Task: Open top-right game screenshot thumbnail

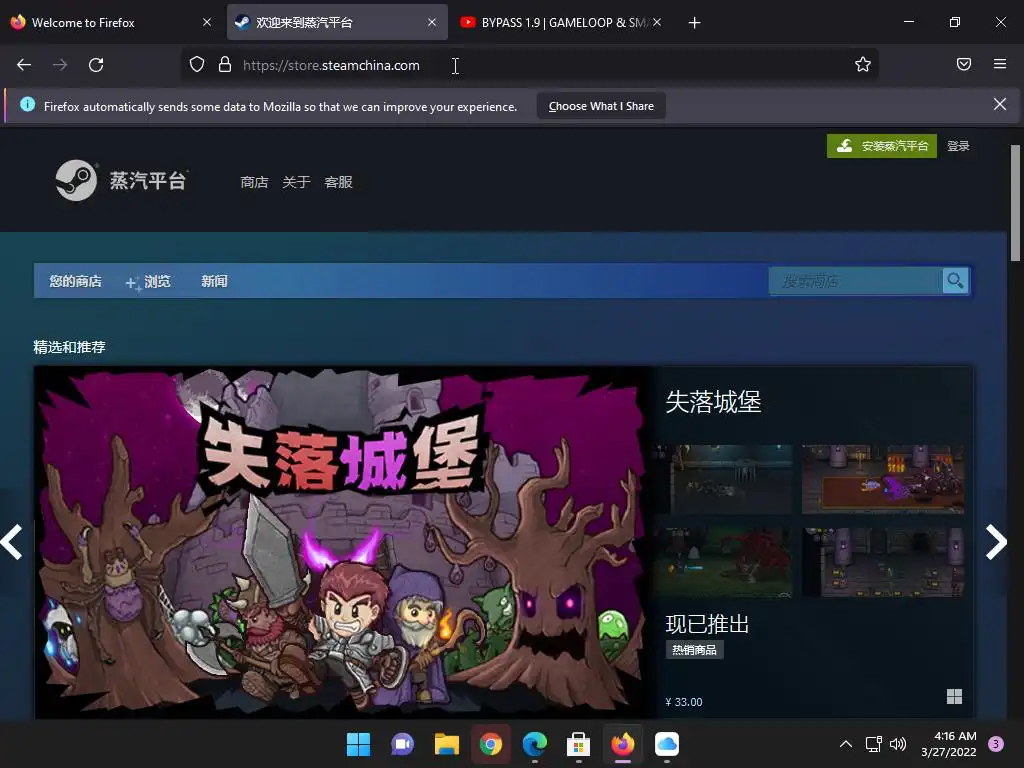Action: (x=882, y=479)
